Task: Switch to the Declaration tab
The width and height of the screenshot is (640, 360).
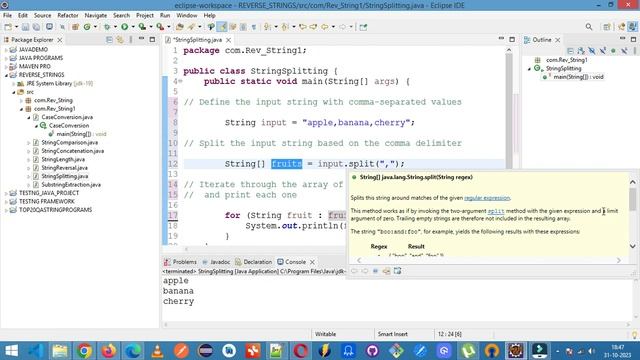Action: [x=253, y=262]
